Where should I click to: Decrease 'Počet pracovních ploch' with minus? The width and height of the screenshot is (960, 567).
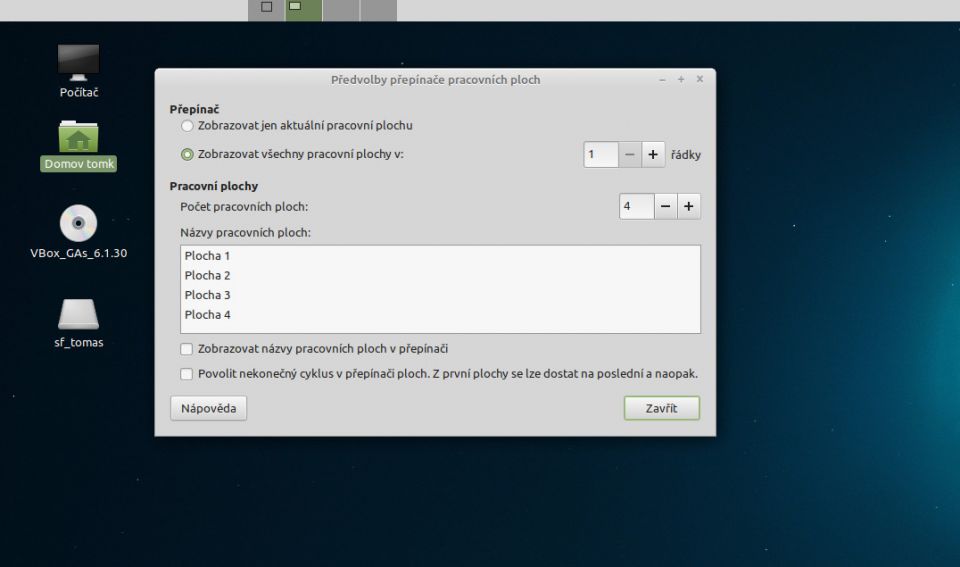(666, 207)
